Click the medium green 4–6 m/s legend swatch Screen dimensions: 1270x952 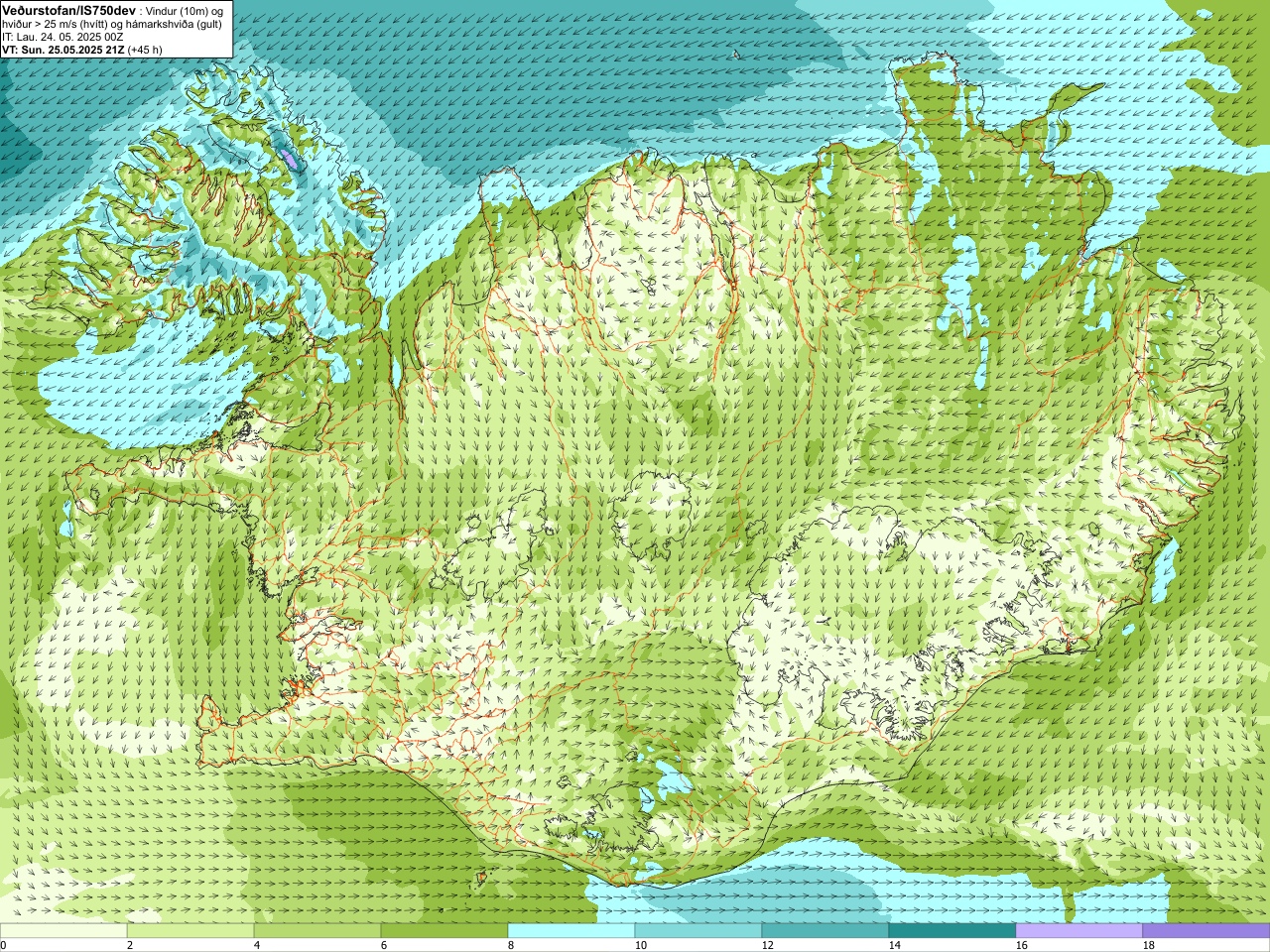317,931
